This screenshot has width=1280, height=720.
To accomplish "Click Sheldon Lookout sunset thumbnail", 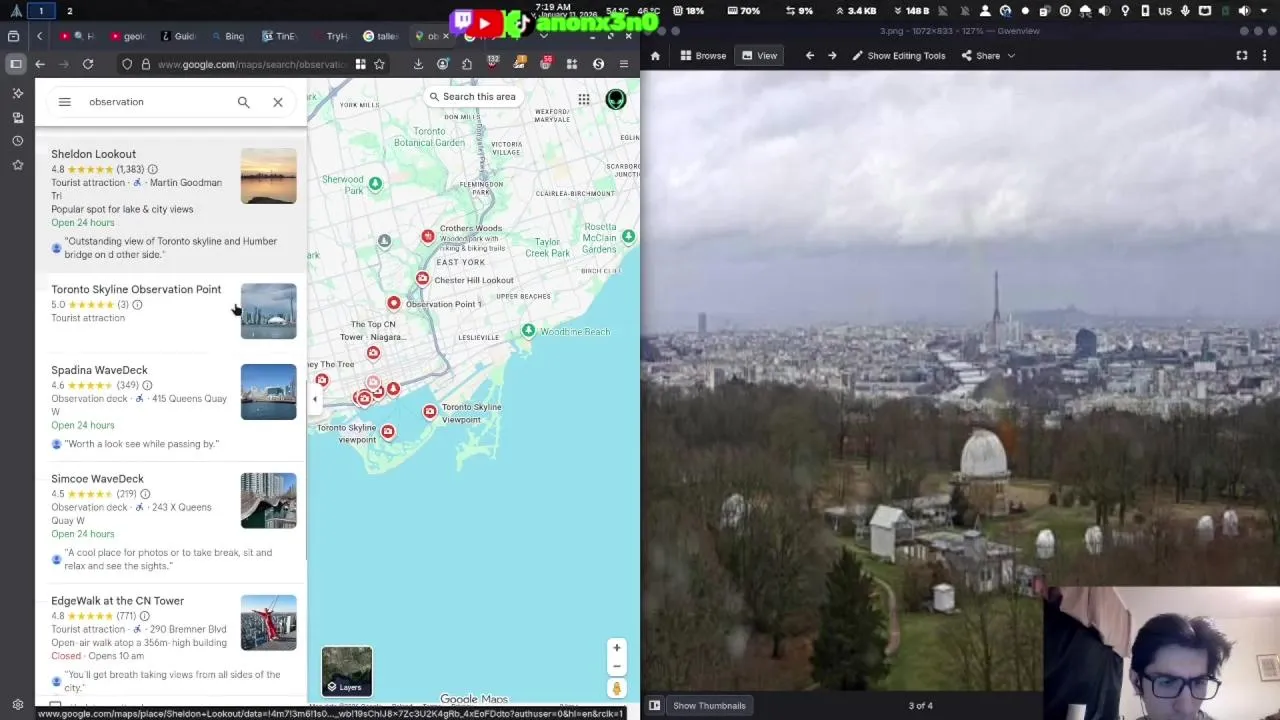I will [268, 176].
